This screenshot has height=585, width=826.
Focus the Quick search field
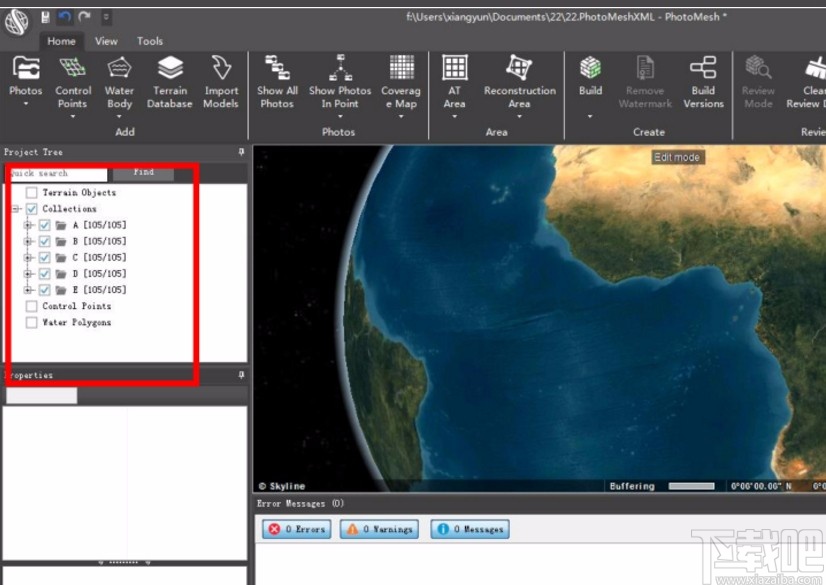point(56,173)
